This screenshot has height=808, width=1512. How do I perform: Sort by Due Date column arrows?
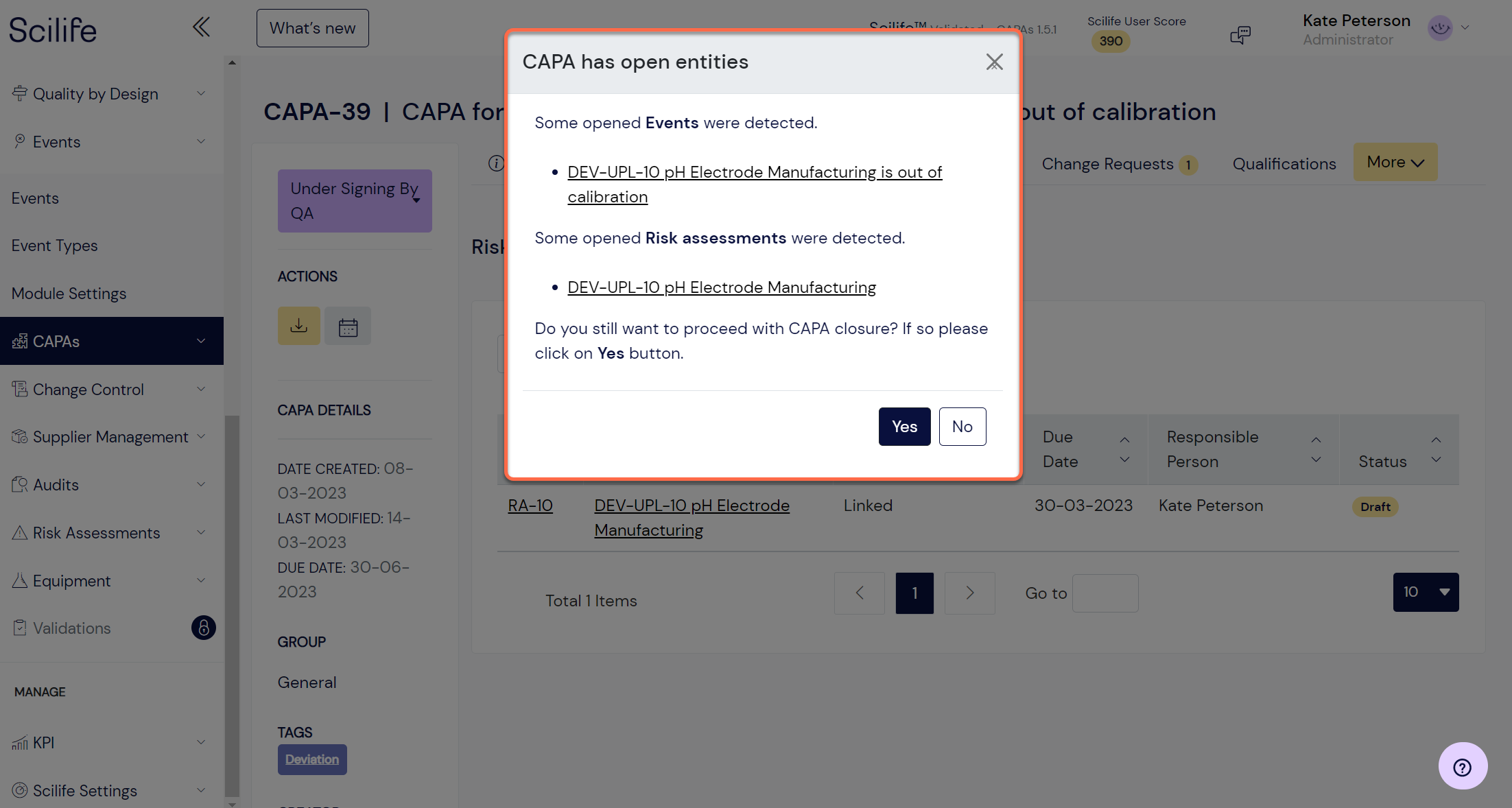pyautogui.click(x=1124, y=449)
